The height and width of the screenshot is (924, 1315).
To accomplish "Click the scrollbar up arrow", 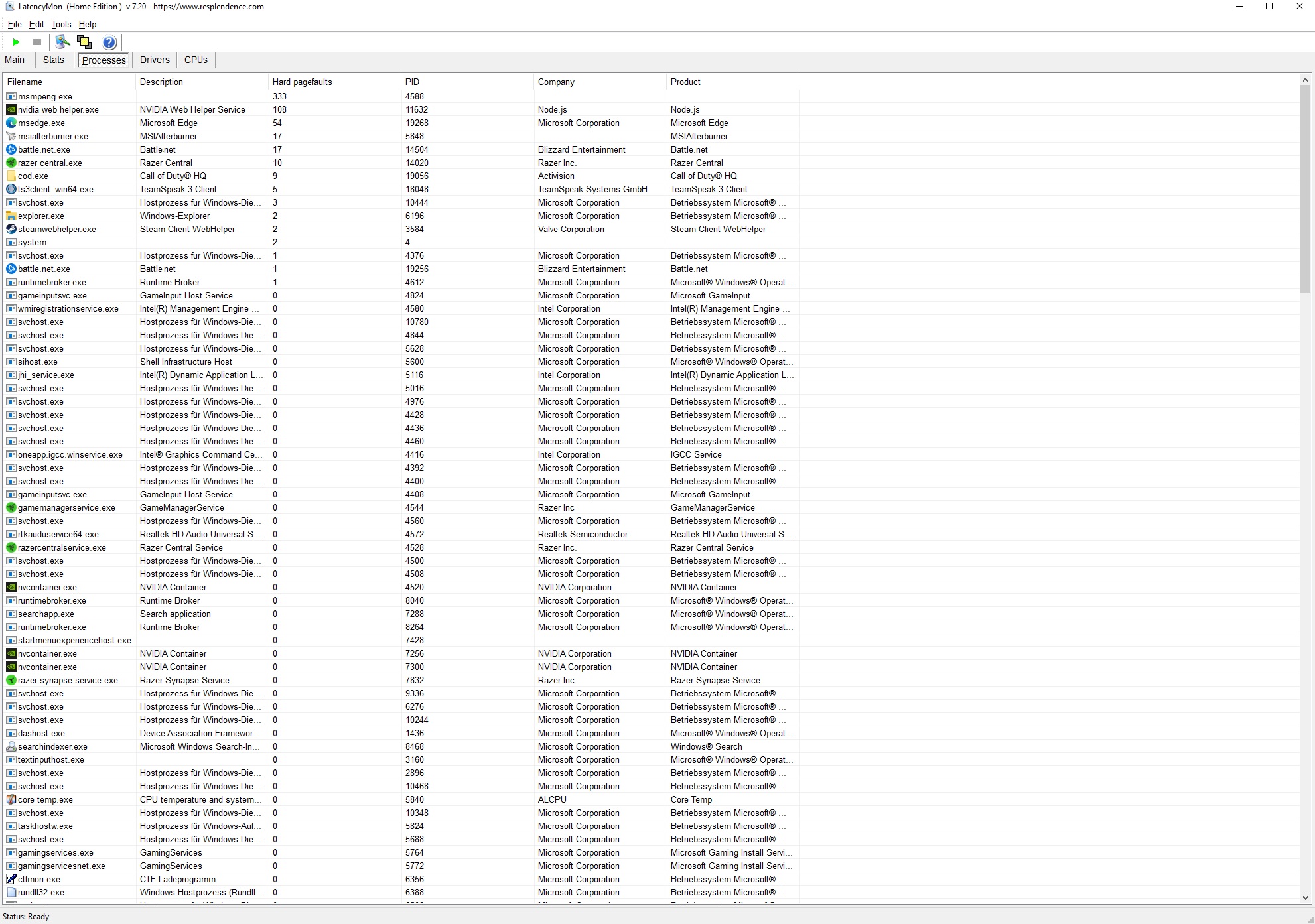I will coord(1305,80).
